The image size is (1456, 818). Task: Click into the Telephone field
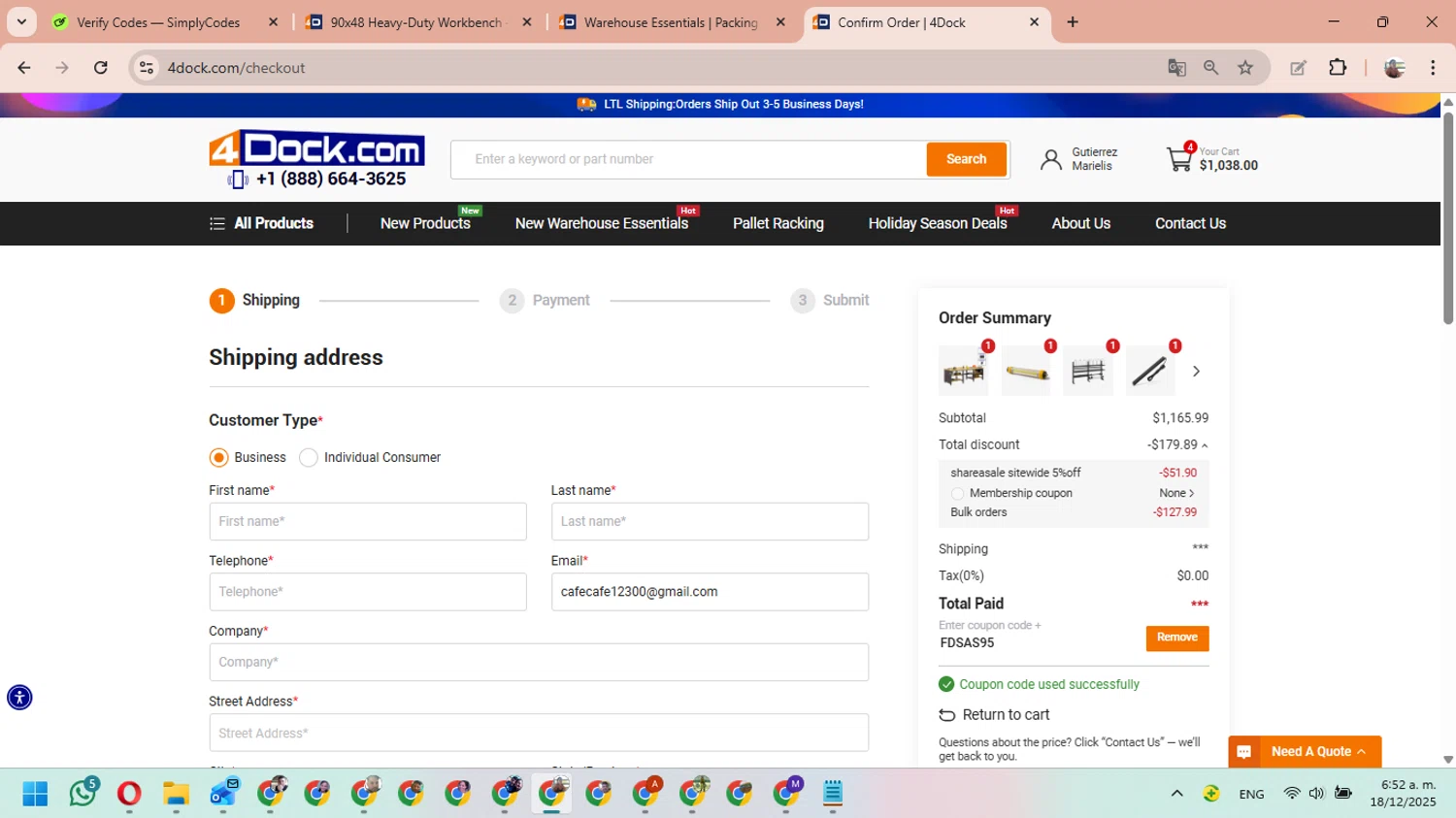point(368,592)
